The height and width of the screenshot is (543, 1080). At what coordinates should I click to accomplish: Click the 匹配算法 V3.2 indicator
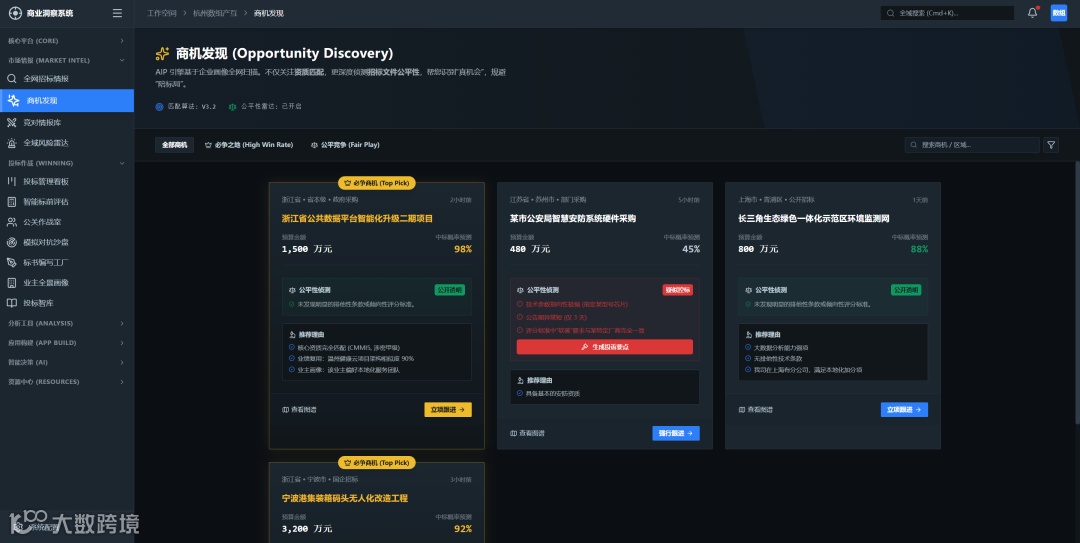point(186,107)
